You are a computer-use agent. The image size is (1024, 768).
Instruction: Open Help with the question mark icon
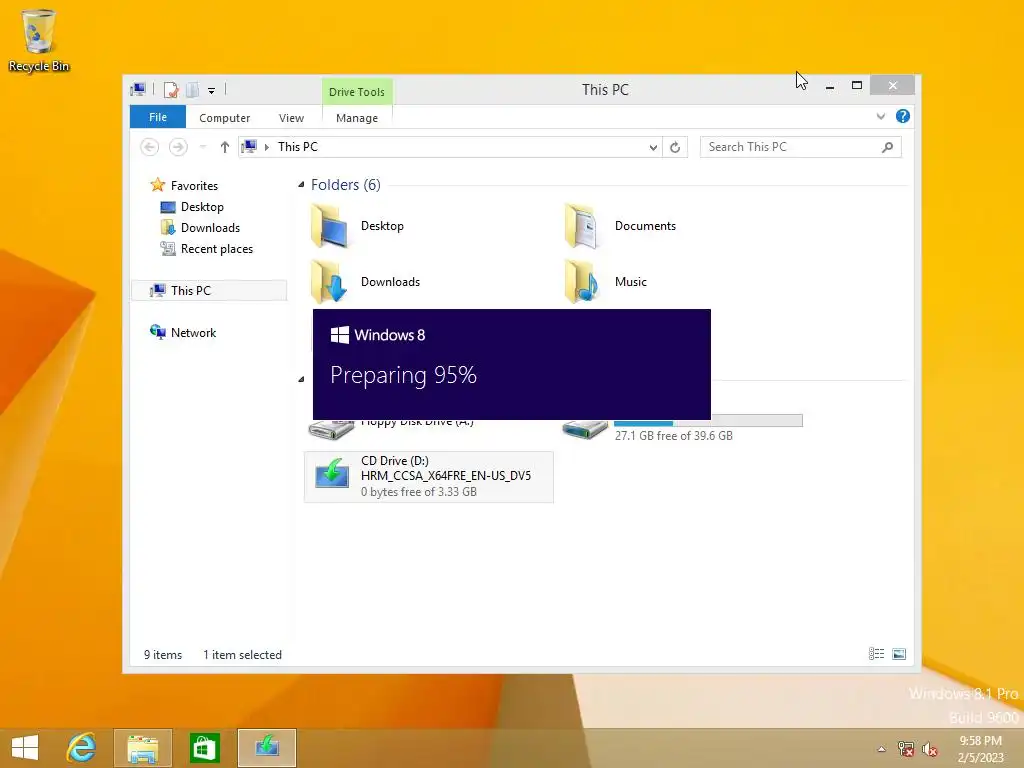click(903, 116)
